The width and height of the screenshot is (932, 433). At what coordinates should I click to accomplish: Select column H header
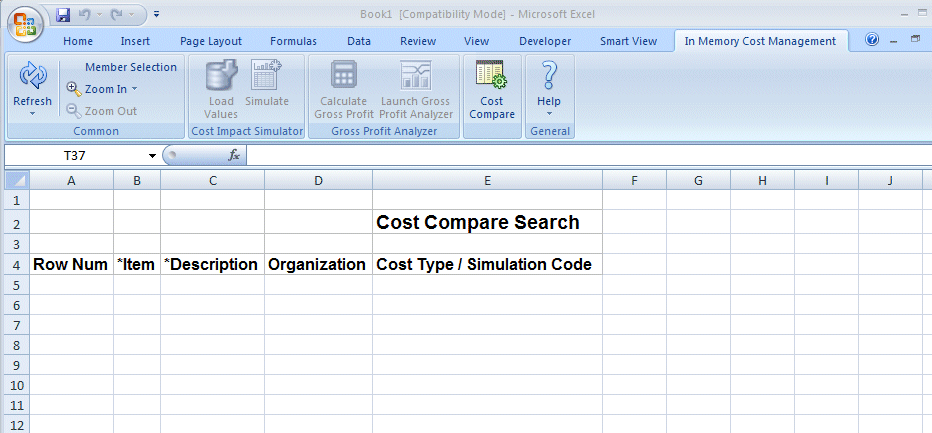(x=763, y=181)
